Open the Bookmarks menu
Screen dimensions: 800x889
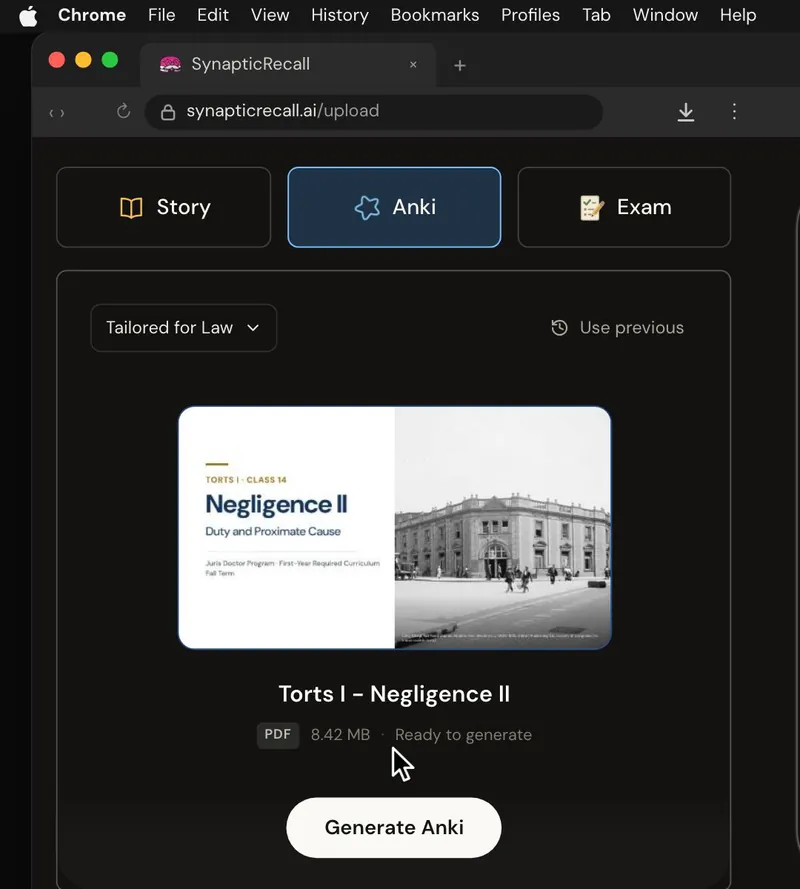tap(435, 15)
